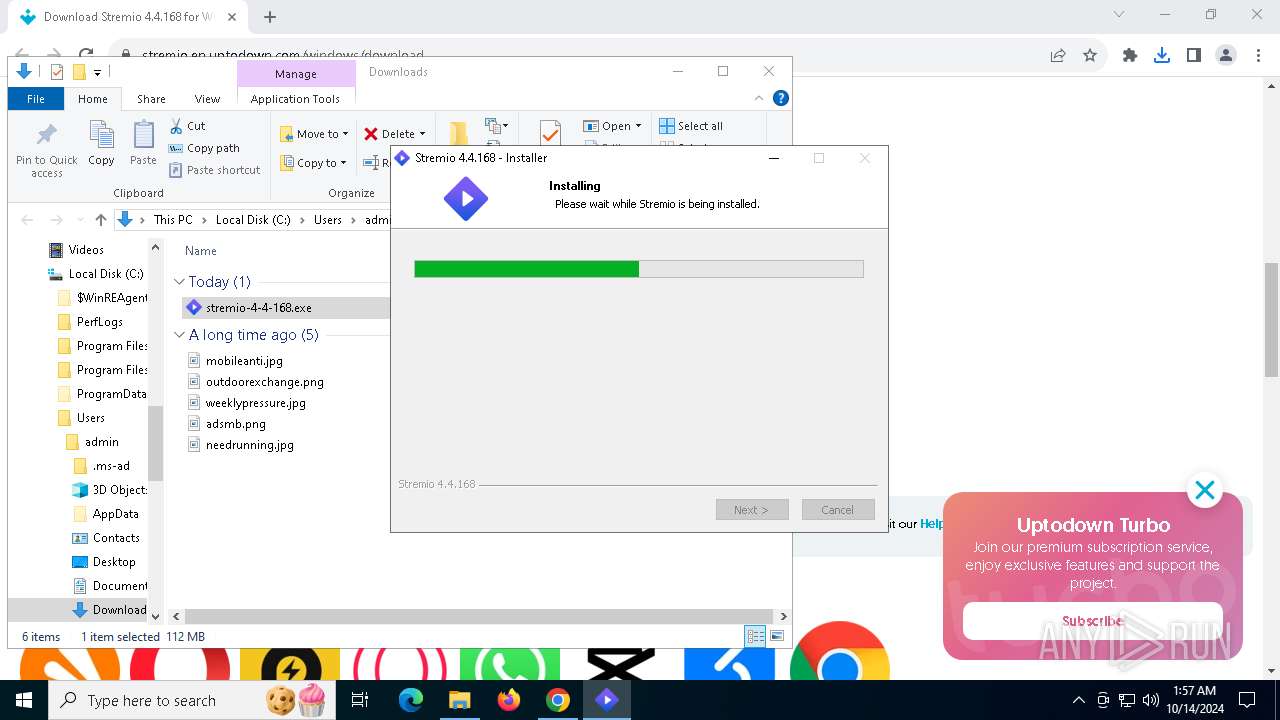Collapse the Explorer ribbon chevron
Viewport: 1280px width, 720px height.
point(759,98)
